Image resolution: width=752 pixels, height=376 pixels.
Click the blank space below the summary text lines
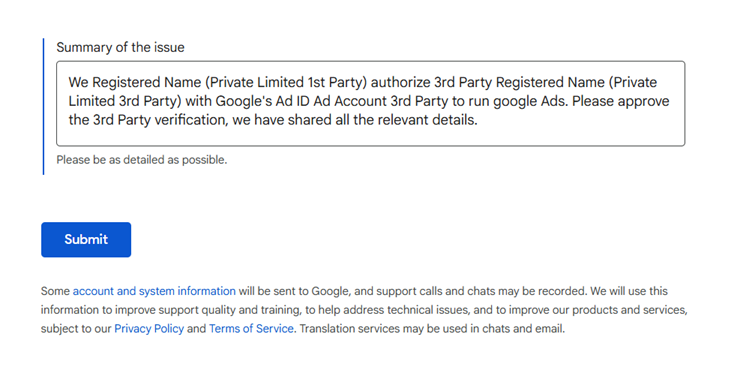[x=371, y=137]
